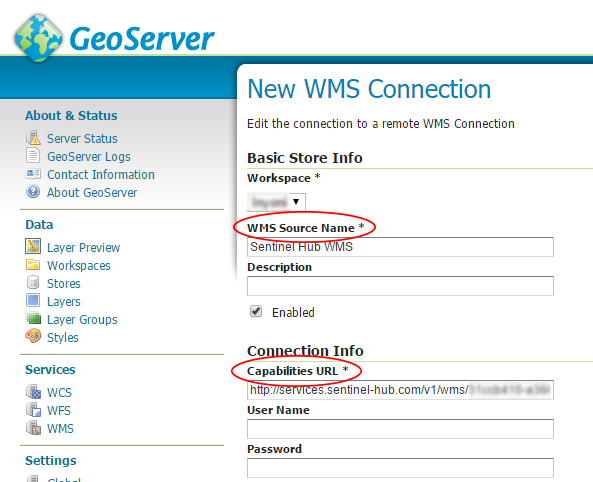Click the WMS service icon
The width and height of the screenshot is (593, 482).
click(33, 428)
